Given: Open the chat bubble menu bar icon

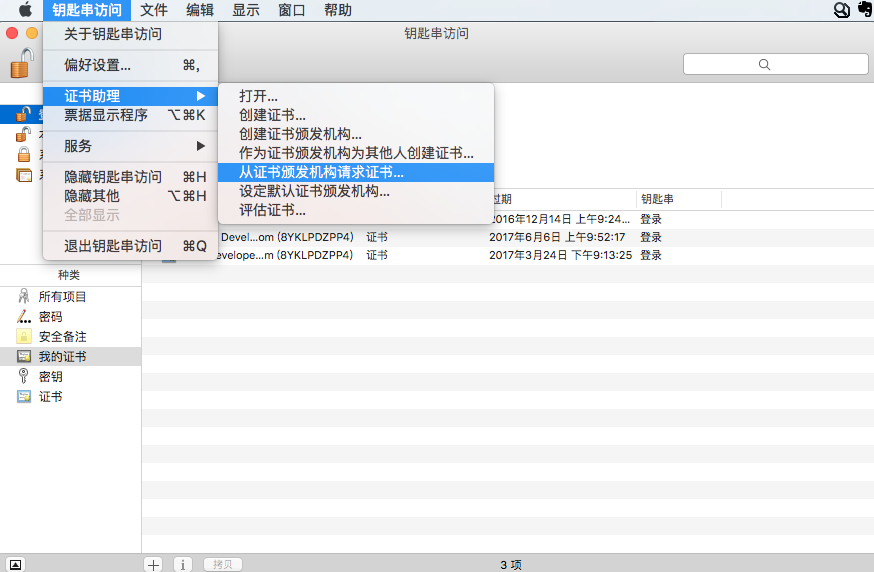Looking at the screenshot, I should tap(842, 9).
